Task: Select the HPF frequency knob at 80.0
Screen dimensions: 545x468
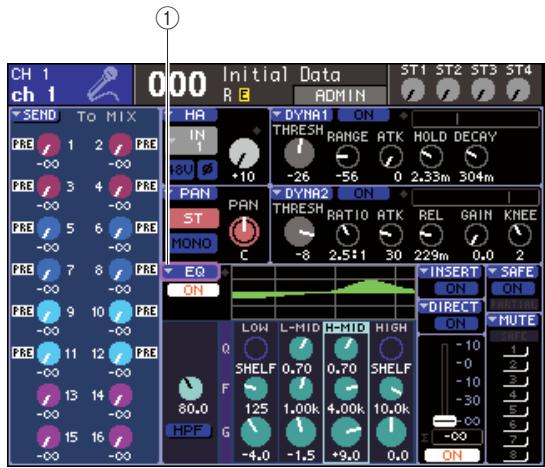Action: click(x=191, y=388)
